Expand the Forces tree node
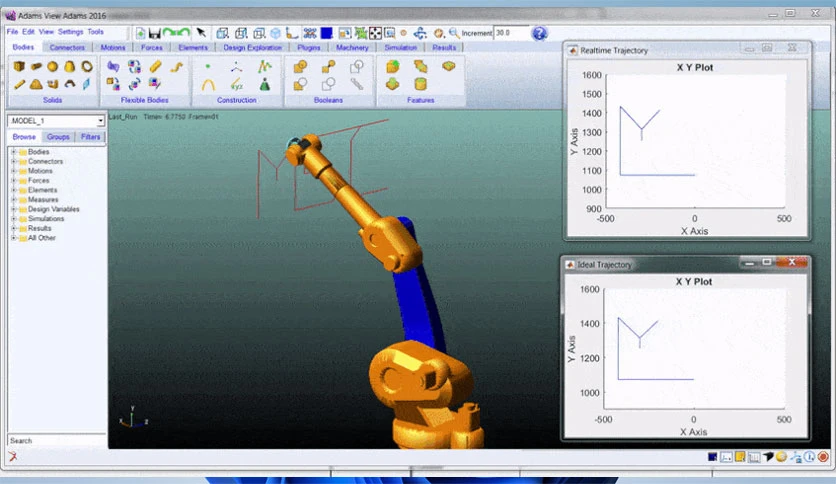 (x=13, y=181)
